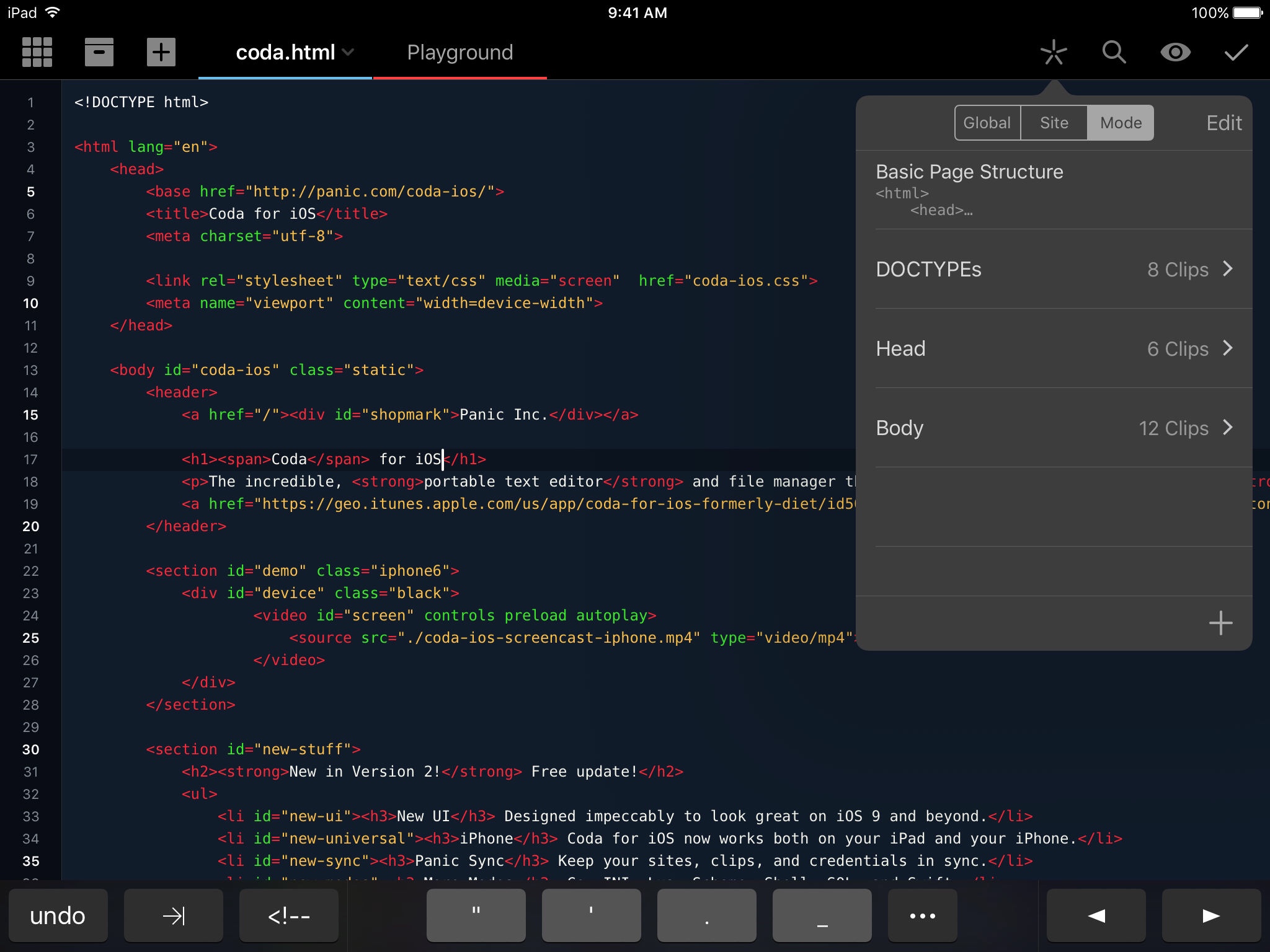Expand the DOCTYPEs clips group
1270x952 pixels.
tap(1054, 269)
